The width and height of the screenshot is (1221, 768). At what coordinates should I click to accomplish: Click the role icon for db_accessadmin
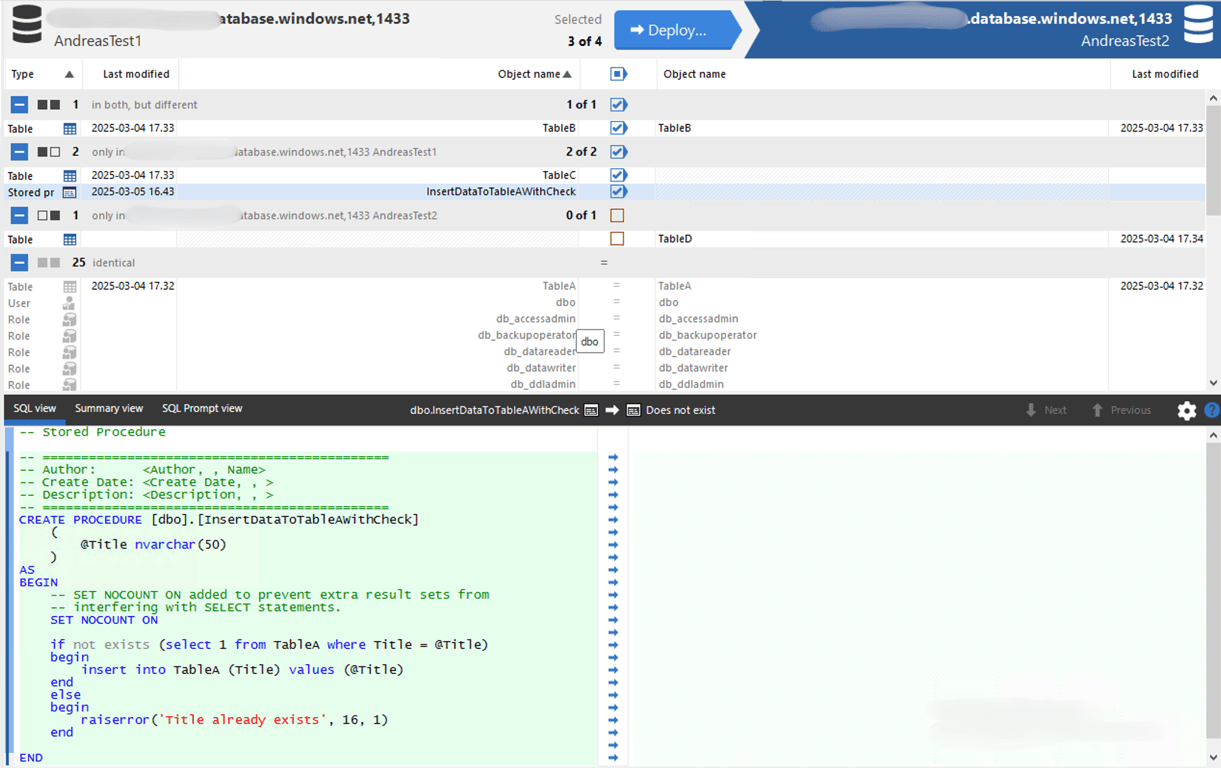tap(69, 319)
